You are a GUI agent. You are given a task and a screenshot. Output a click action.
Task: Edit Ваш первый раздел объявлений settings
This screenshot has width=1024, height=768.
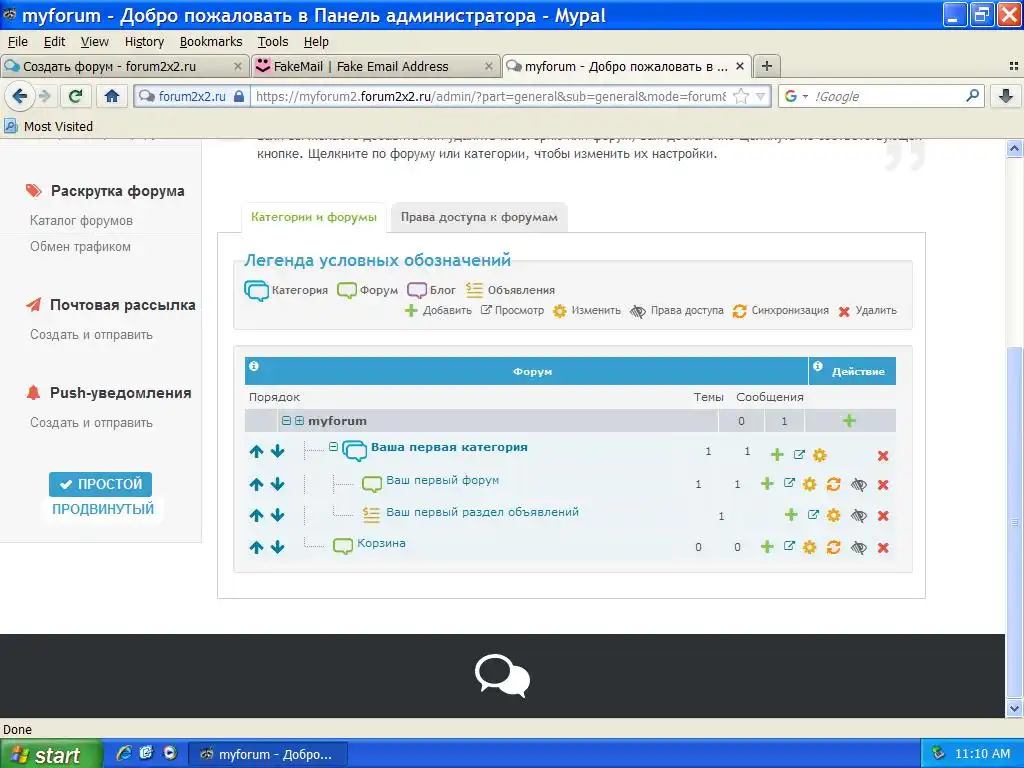point(833,515)
